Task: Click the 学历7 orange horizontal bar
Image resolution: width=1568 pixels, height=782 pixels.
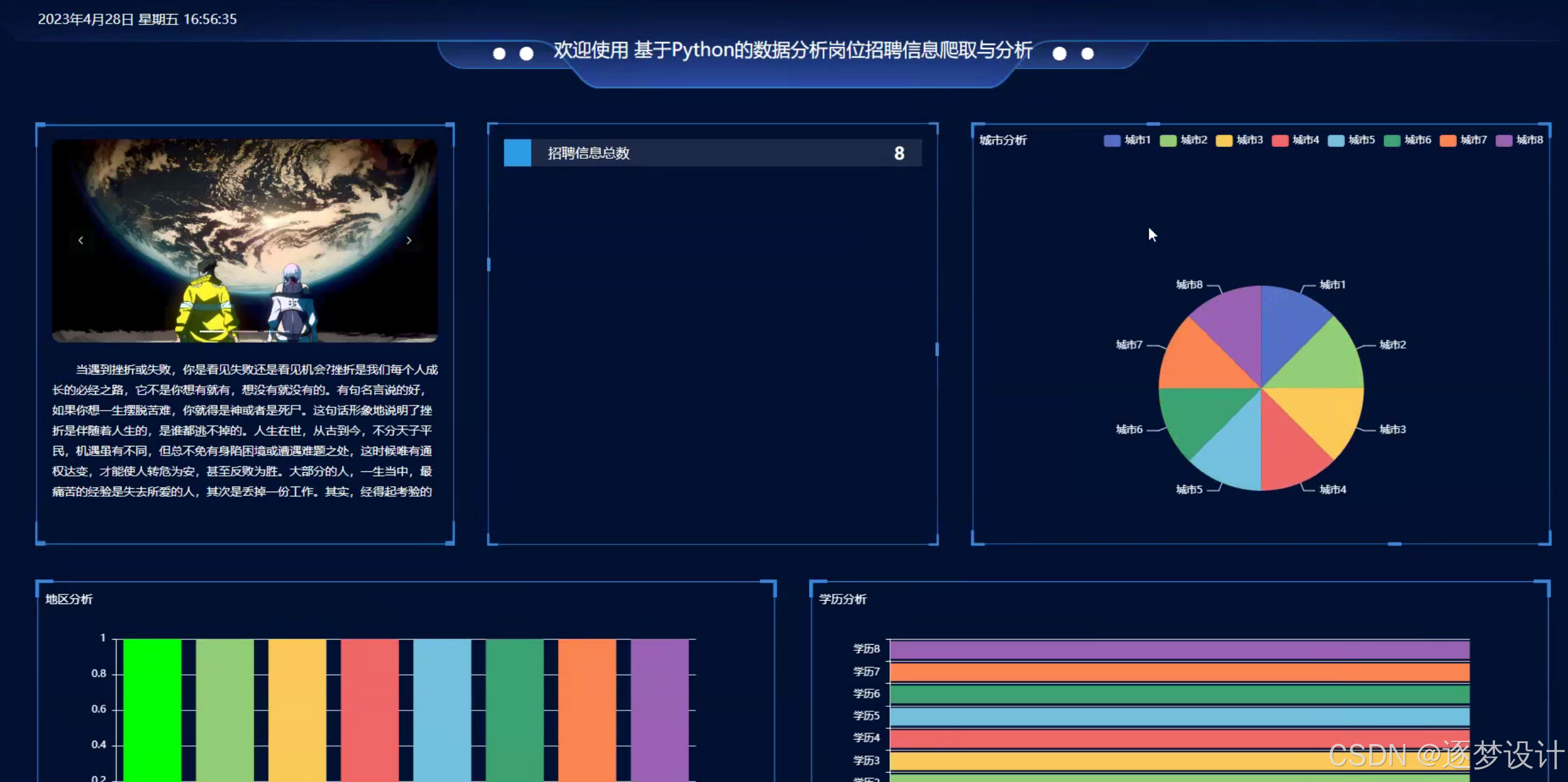Action: pyautogui.click(x=1180, y=672)
